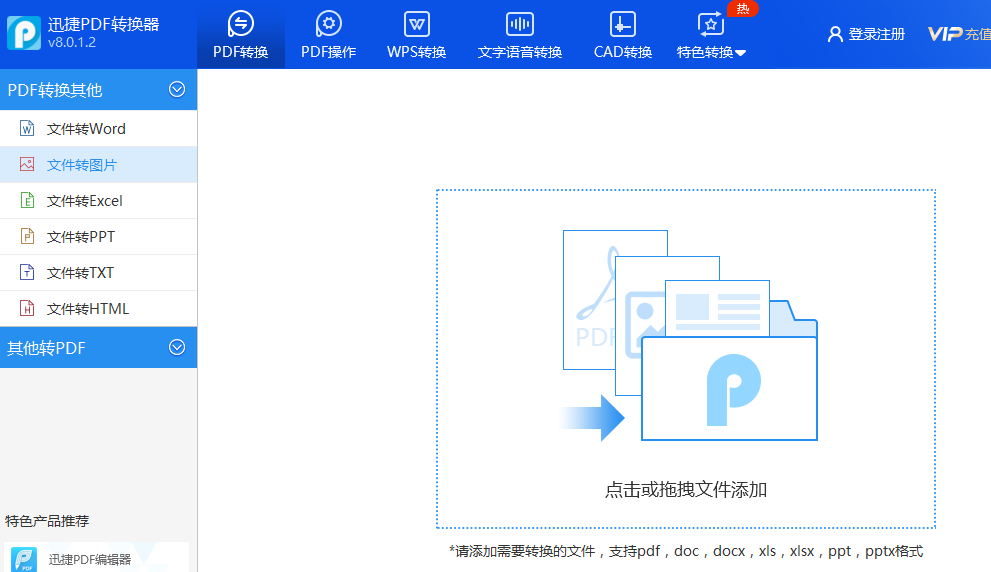Screen dimensions: 991x572
Task: Click the 文件转Excel sheet icon
Action: (27, 200)
